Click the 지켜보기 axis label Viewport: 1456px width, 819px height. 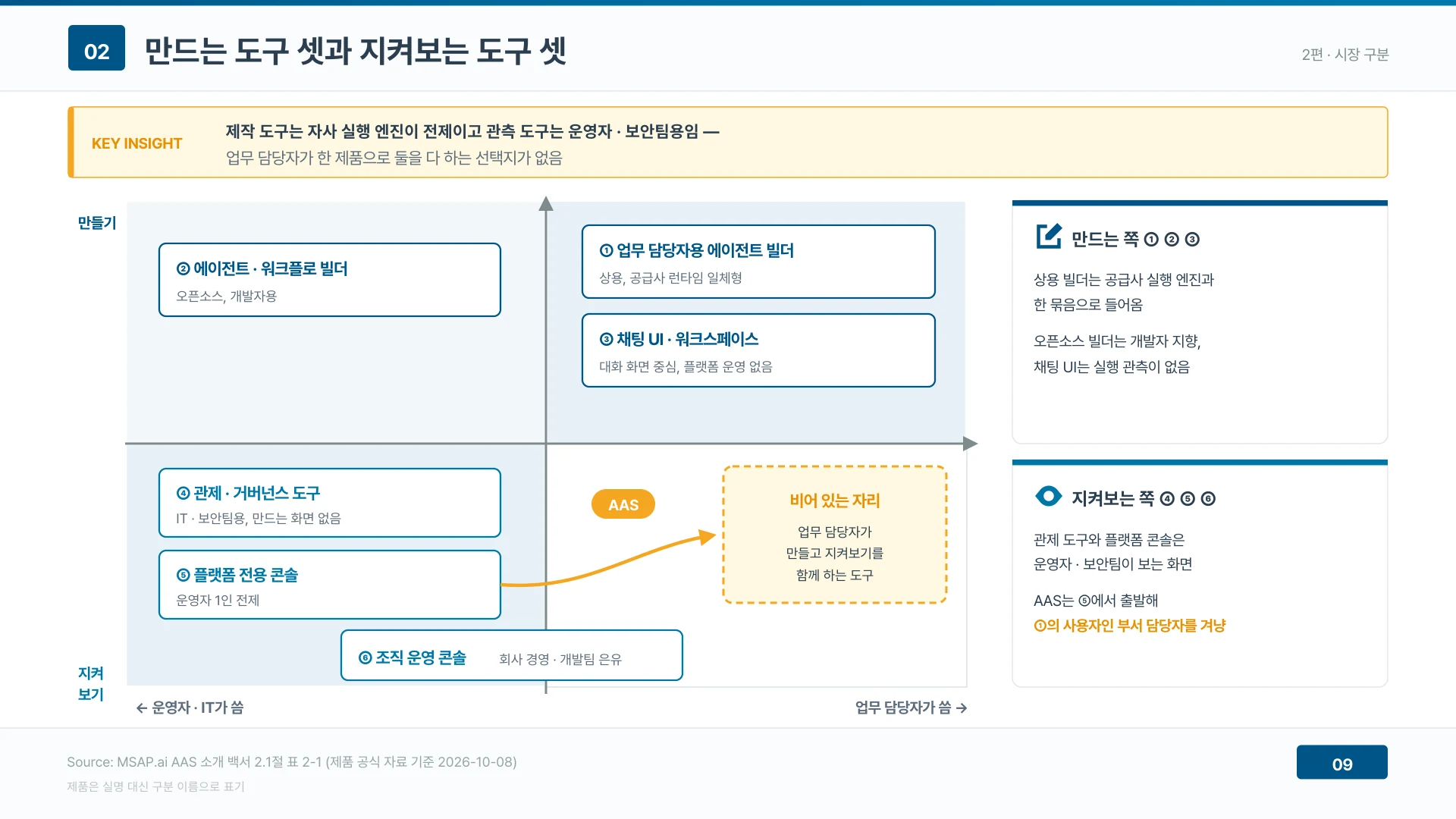click(91, 684)
